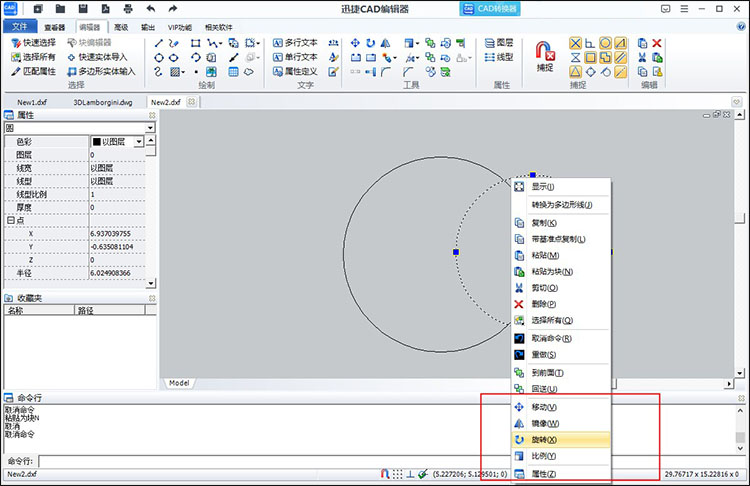Screen dimensions: 750x486
Task: Click the Print icon in quick toolbar
Action: (x=128, y=9)
